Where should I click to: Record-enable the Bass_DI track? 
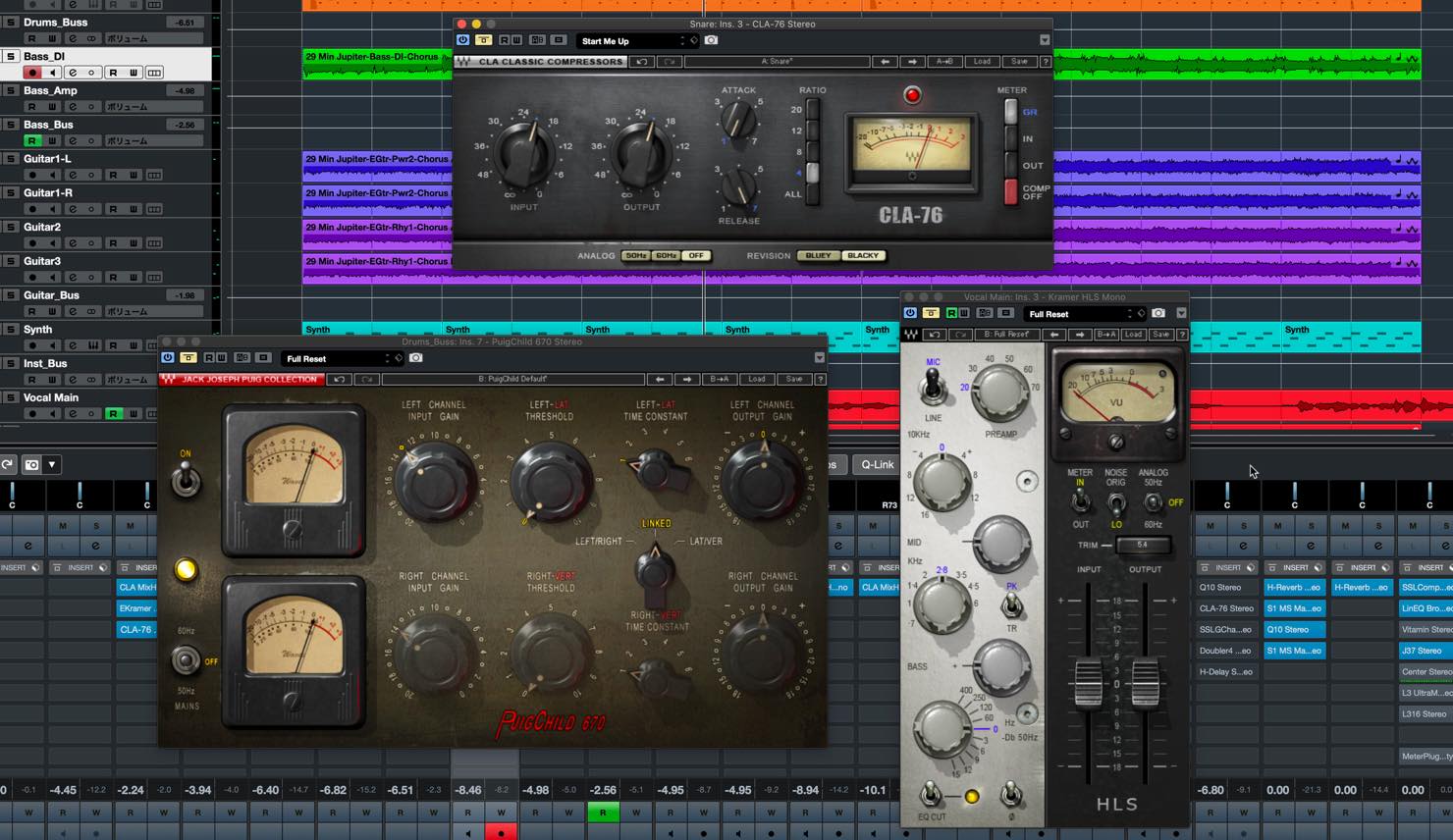coord(32,73)
